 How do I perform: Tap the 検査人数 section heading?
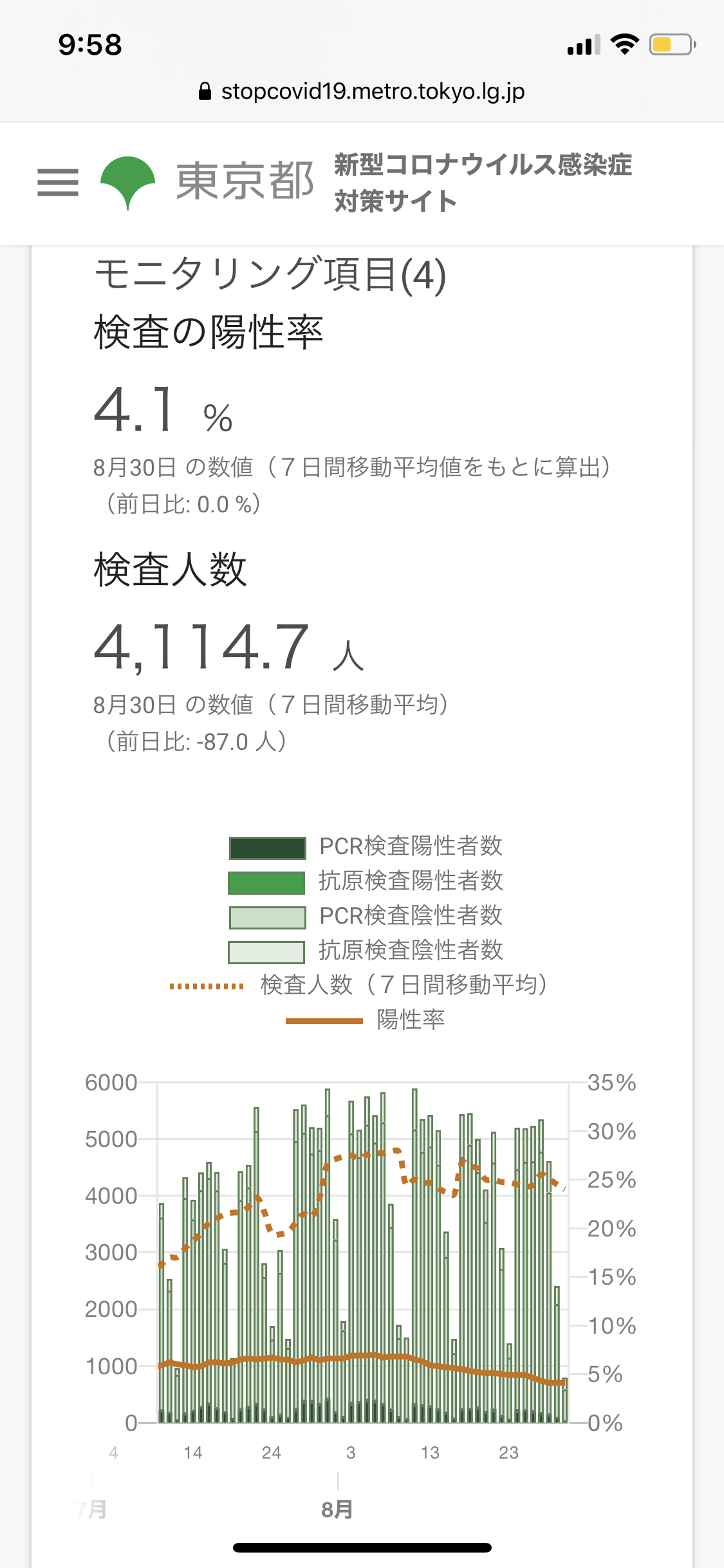click(x=171, y=570)
